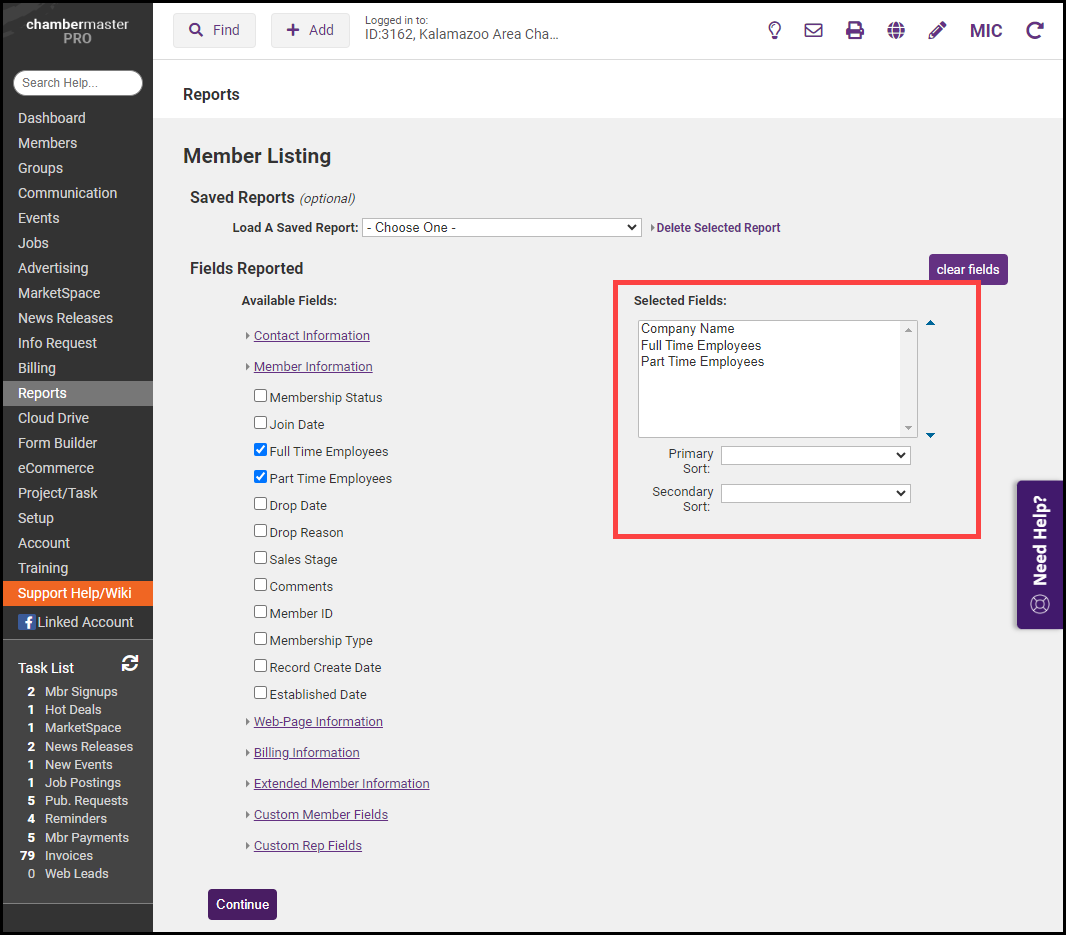
Task: Click in the Search Help input box
Action: pos(78,83)
